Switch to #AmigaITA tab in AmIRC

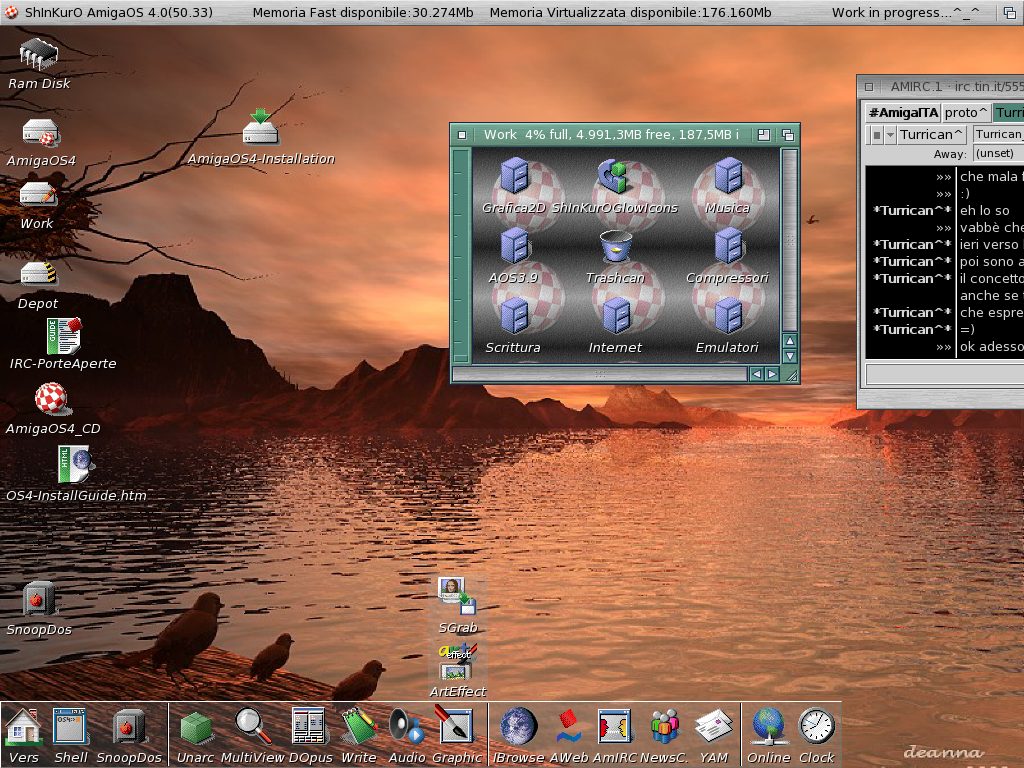[x=903, y=112]
